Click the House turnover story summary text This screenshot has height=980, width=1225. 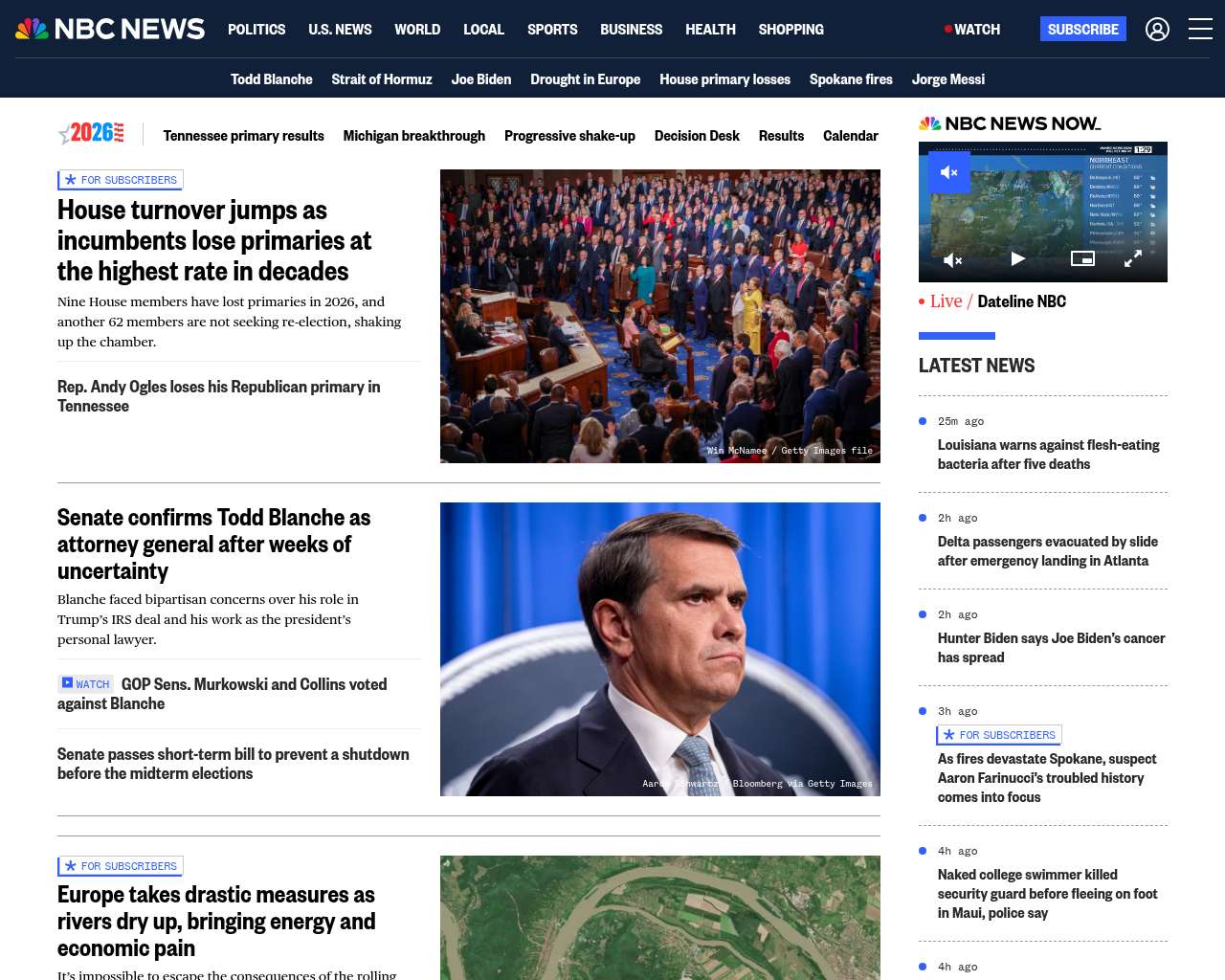[230, 322]
